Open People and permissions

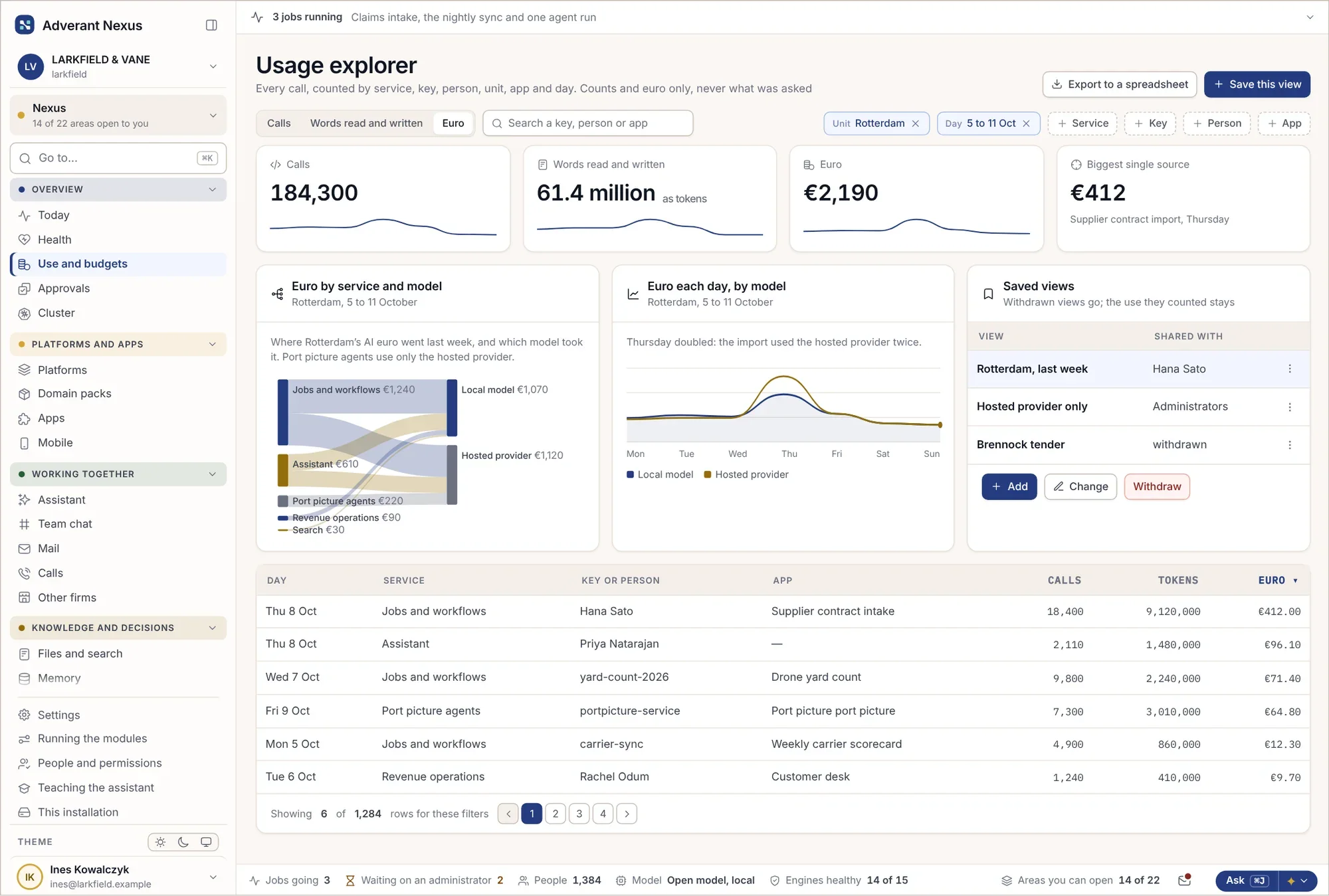point(118,763)
